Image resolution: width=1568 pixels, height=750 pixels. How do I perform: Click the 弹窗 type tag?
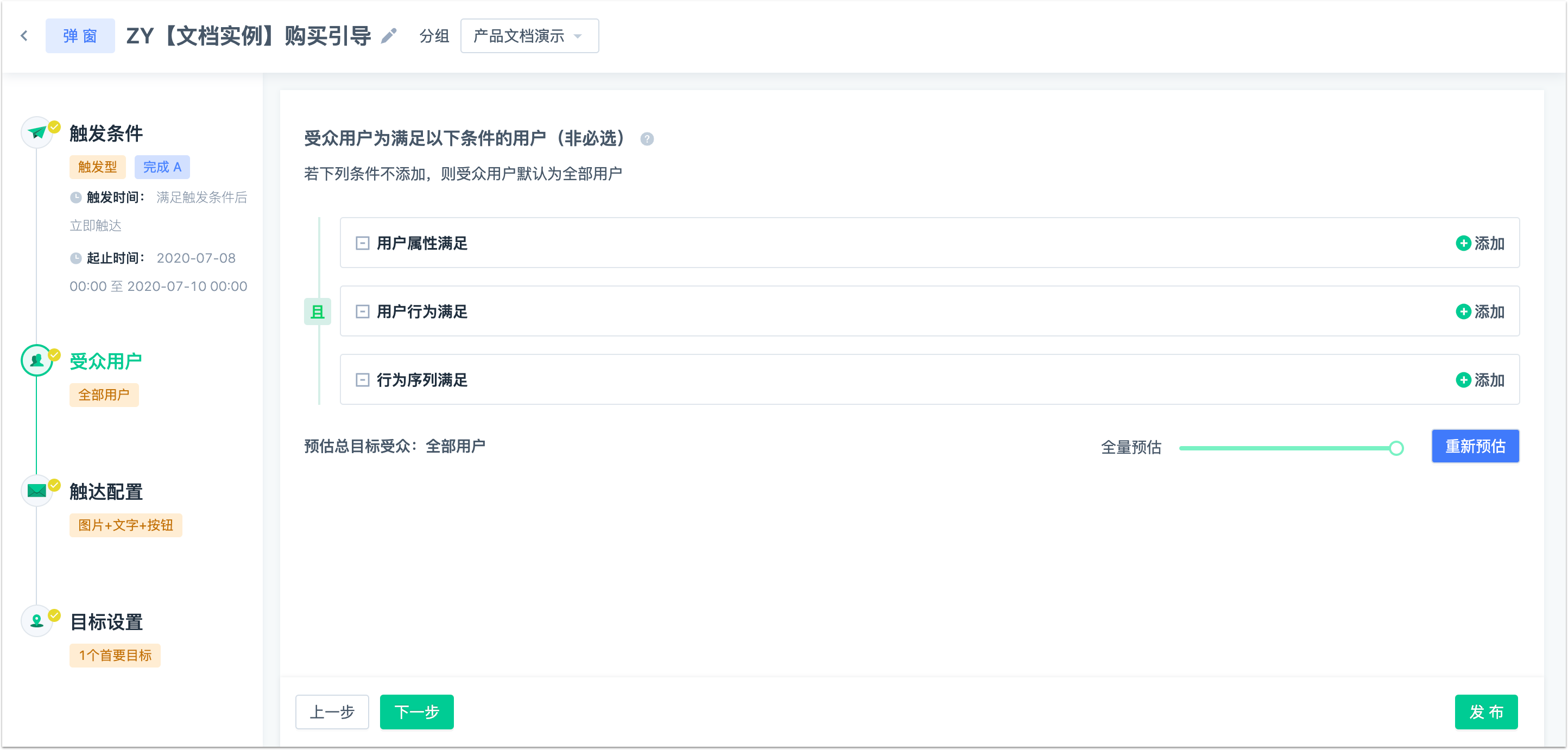pos(80,36)
